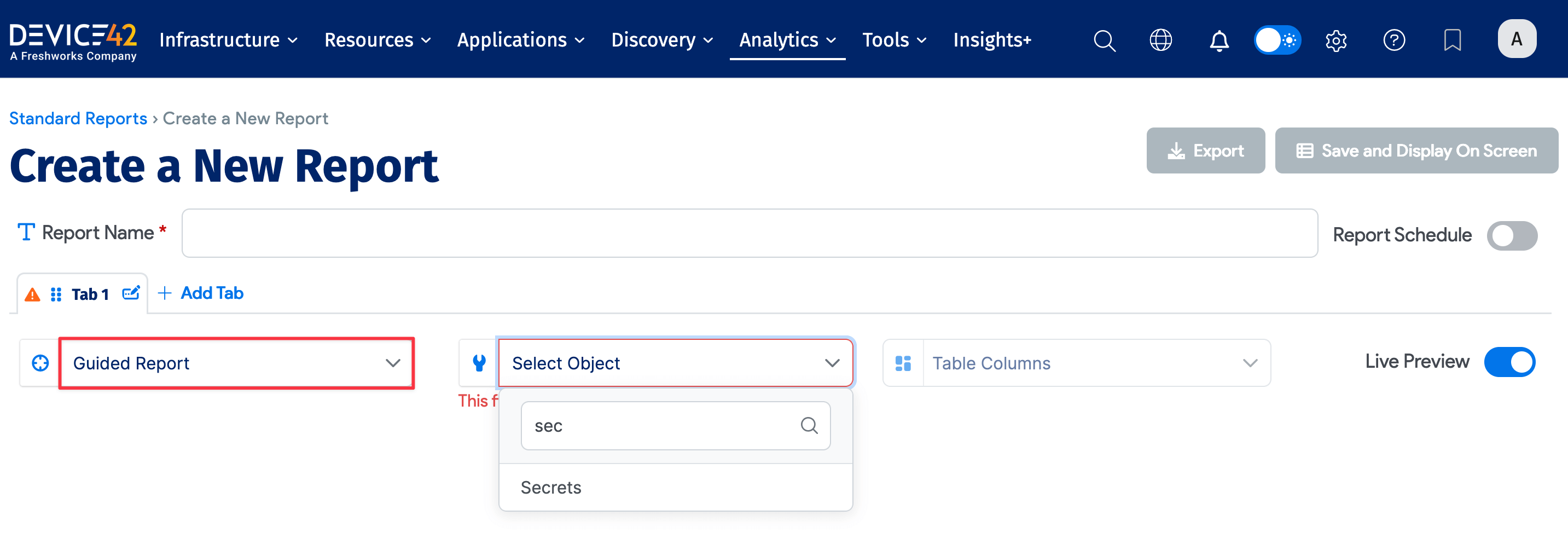
Task: Open the Analytics menu
Action: (x=786, y=40)
